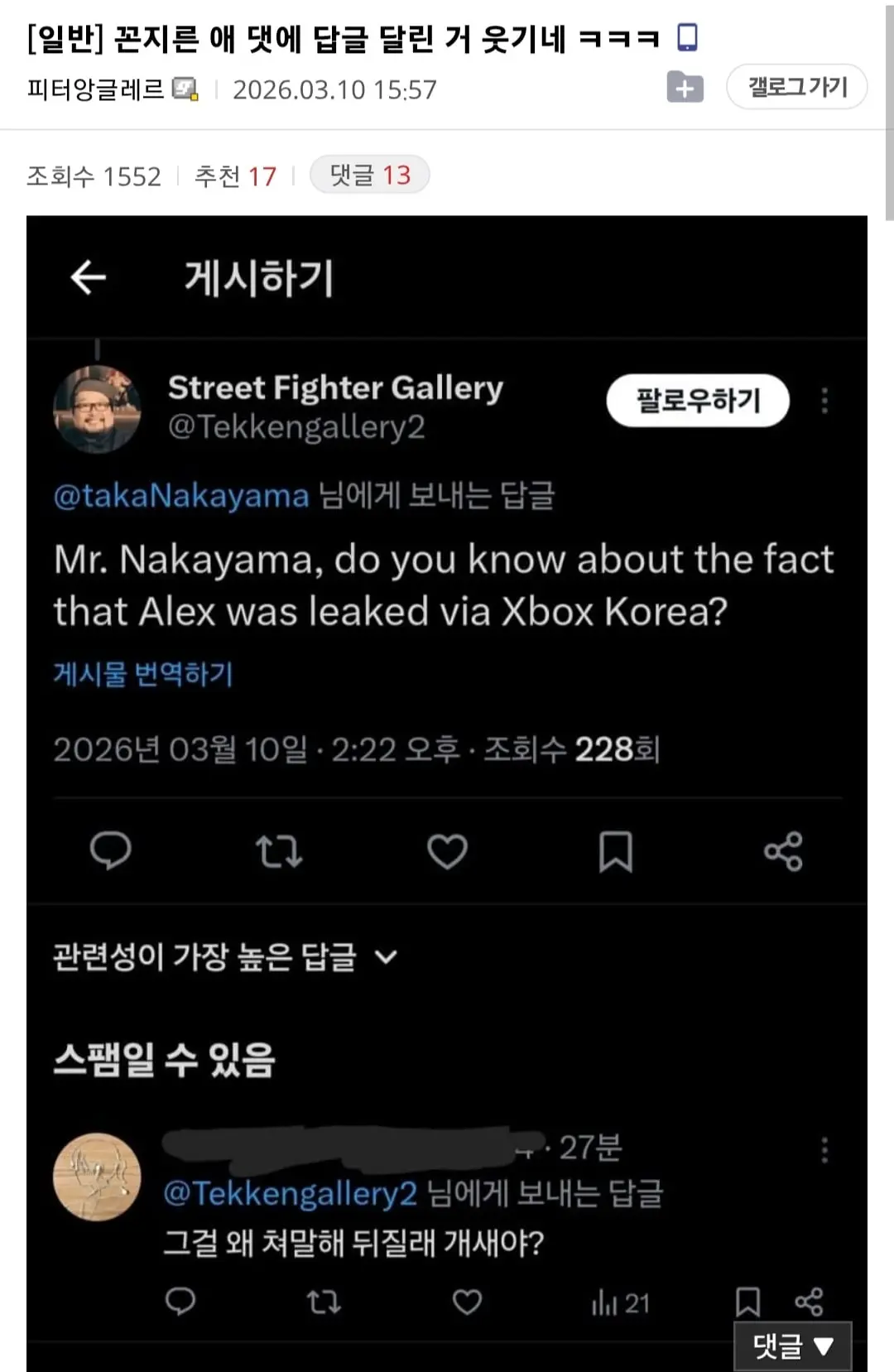Open the share icon under the tweet
The image size is (894, 1372).
(x=783, y=851)
